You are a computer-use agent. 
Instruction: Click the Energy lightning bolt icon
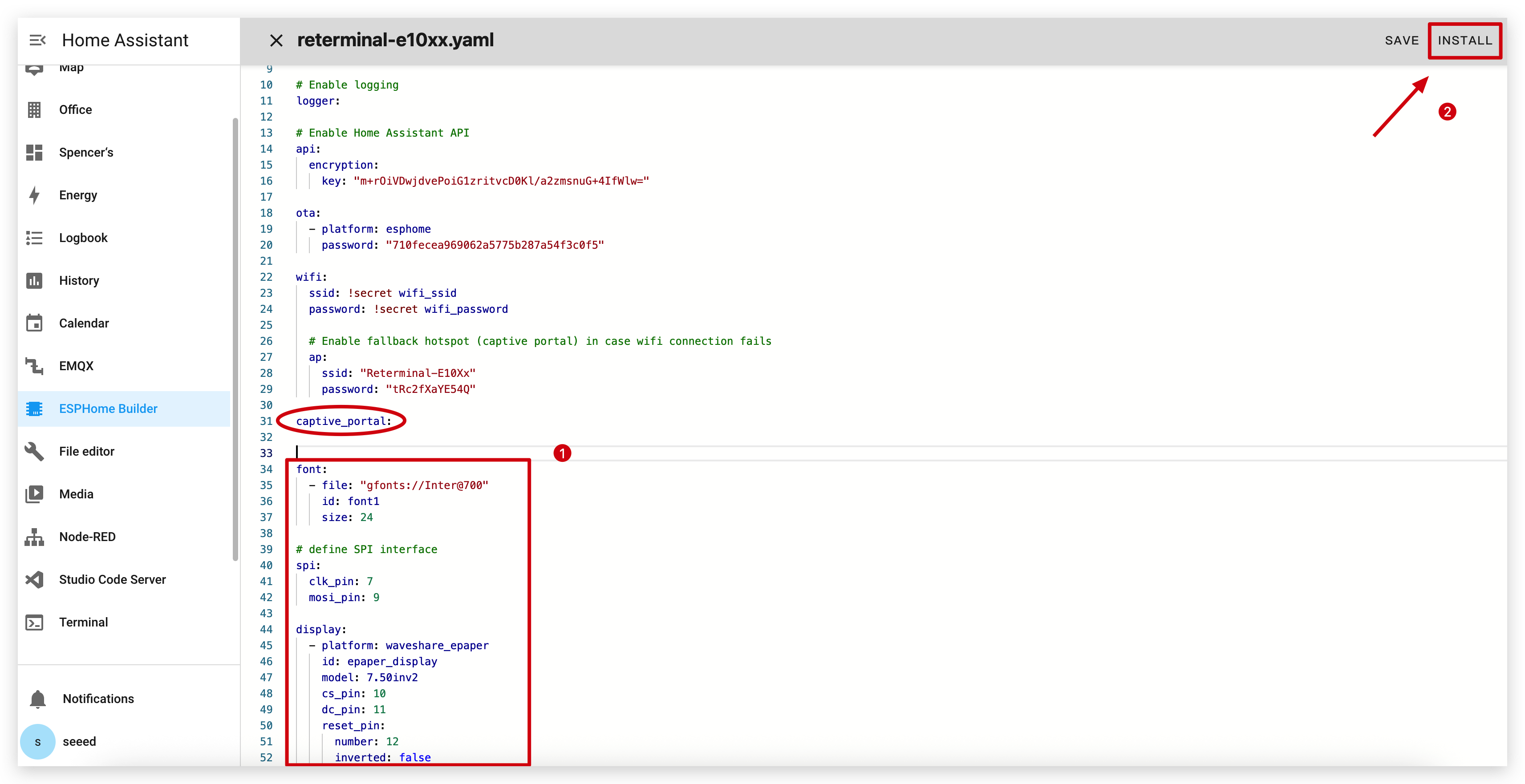(x=34, y=195)
